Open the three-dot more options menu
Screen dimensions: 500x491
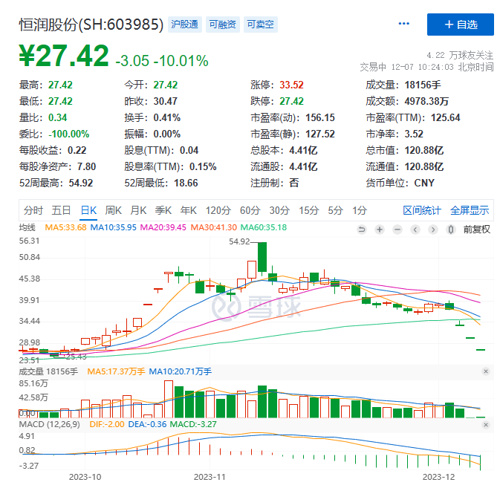[x=404, y=24]
